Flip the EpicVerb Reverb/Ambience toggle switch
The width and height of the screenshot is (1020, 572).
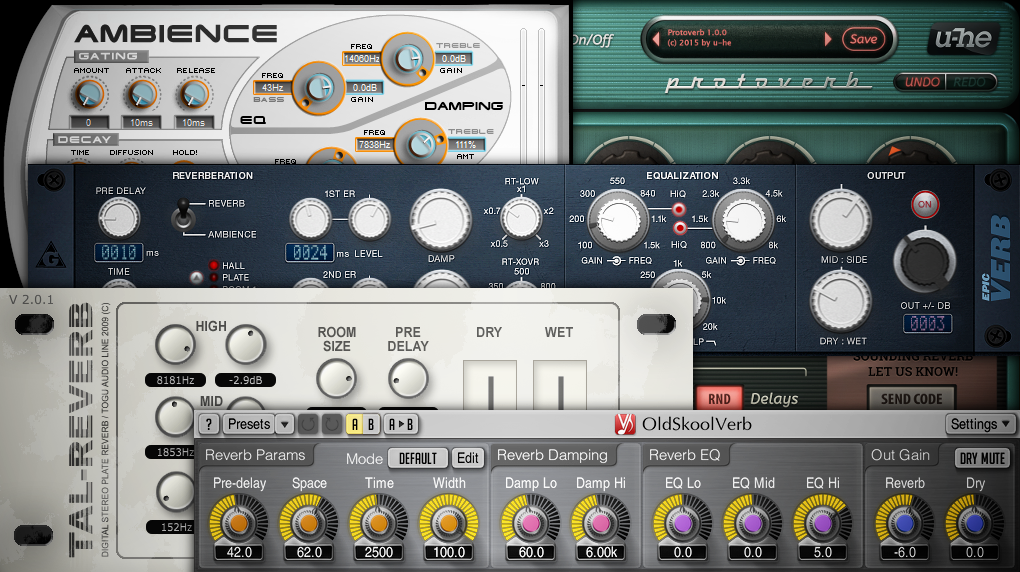click(x=184, y=215)
